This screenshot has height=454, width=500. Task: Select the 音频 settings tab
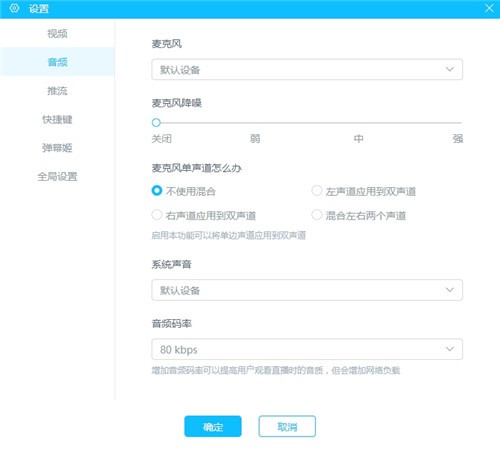tap(57, 62)
